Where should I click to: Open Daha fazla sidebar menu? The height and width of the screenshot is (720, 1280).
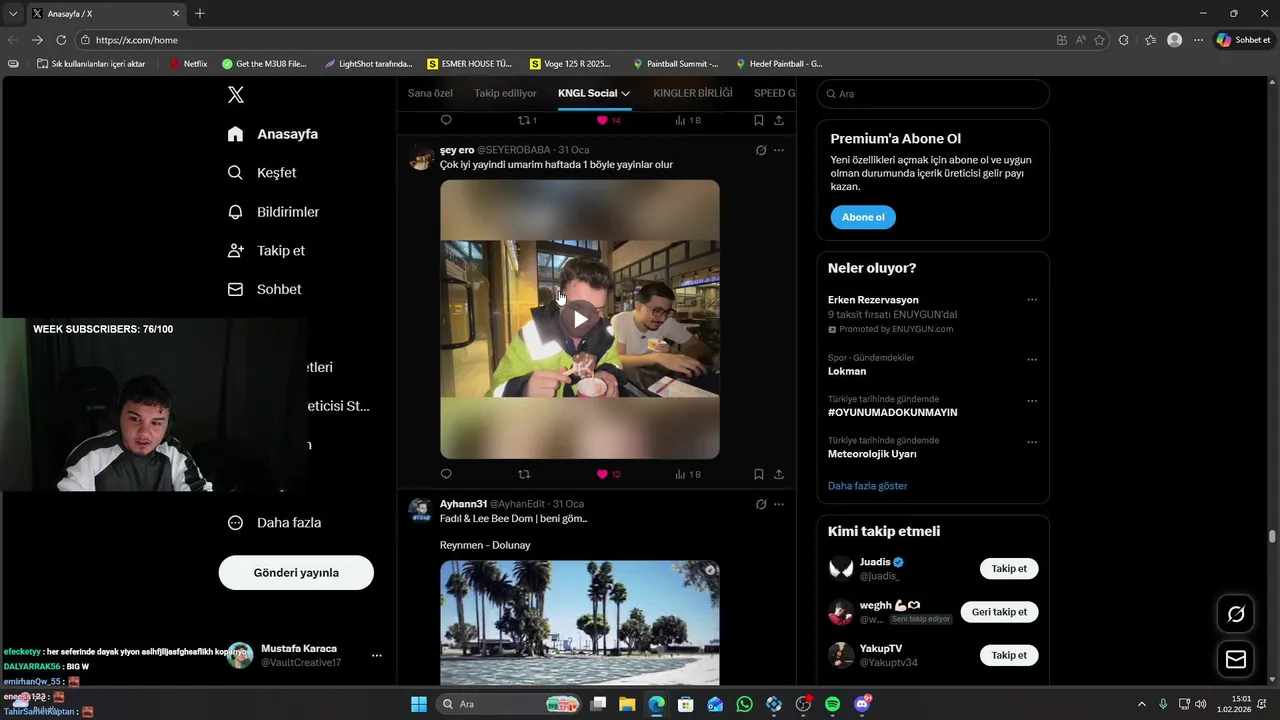click(x=274, y=522)
